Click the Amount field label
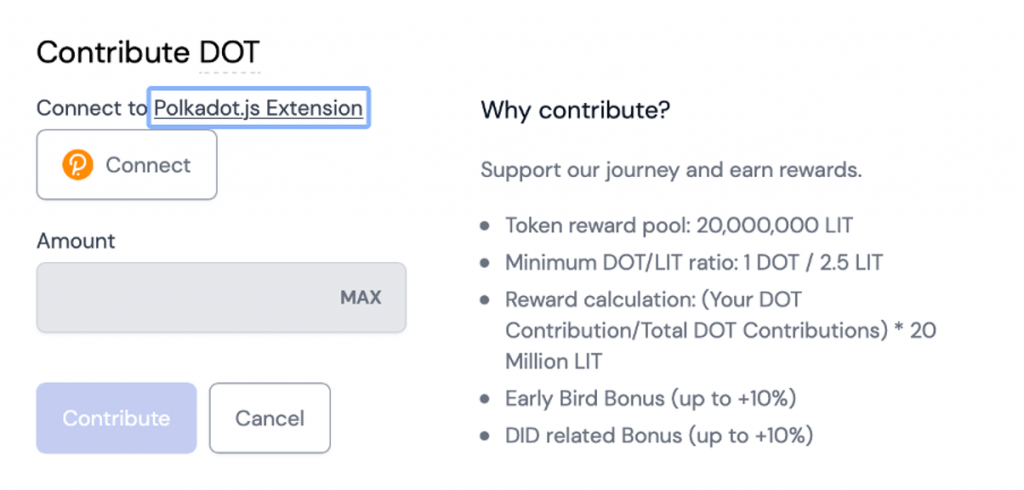 pyautogui.click(x=76, y=241)
